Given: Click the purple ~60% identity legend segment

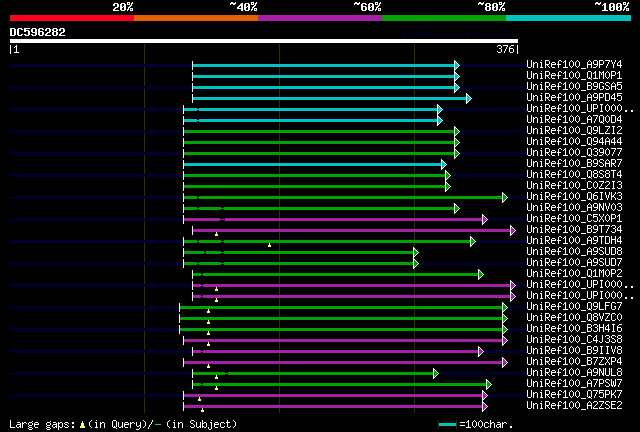Looking at the screenshot, I should click(x=320, y=18).
